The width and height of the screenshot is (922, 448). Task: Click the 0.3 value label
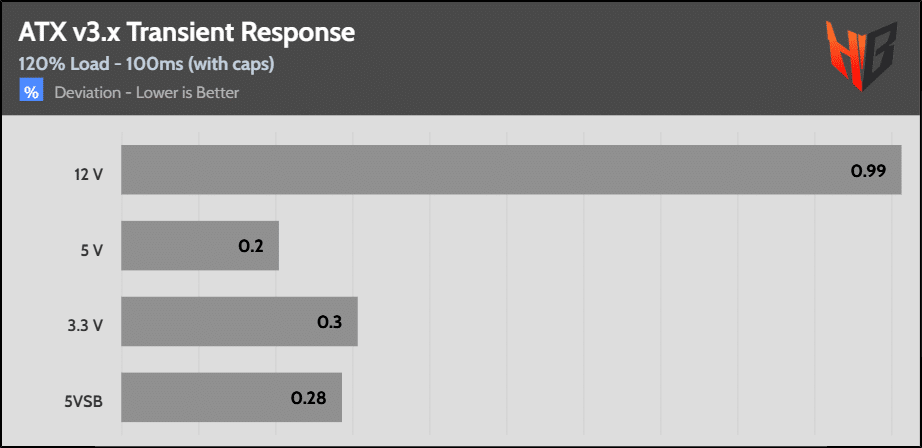pos(329,322)
